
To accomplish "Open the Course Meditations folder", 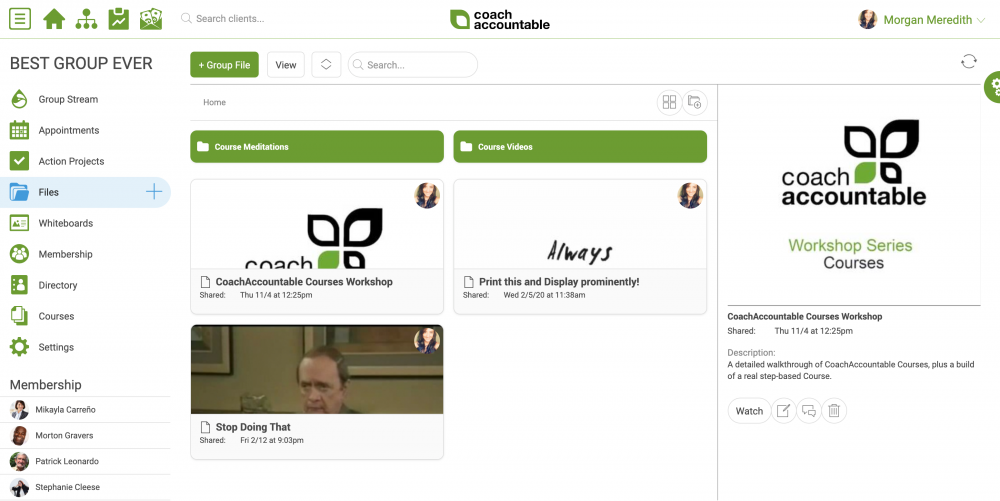I will [x=317, y=147].
